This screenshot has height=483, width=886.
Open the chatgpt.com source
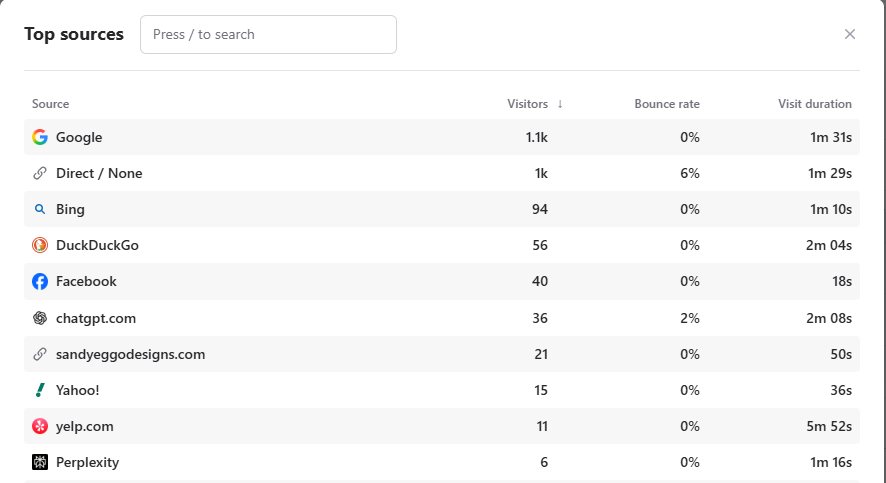tap(95, 318)
